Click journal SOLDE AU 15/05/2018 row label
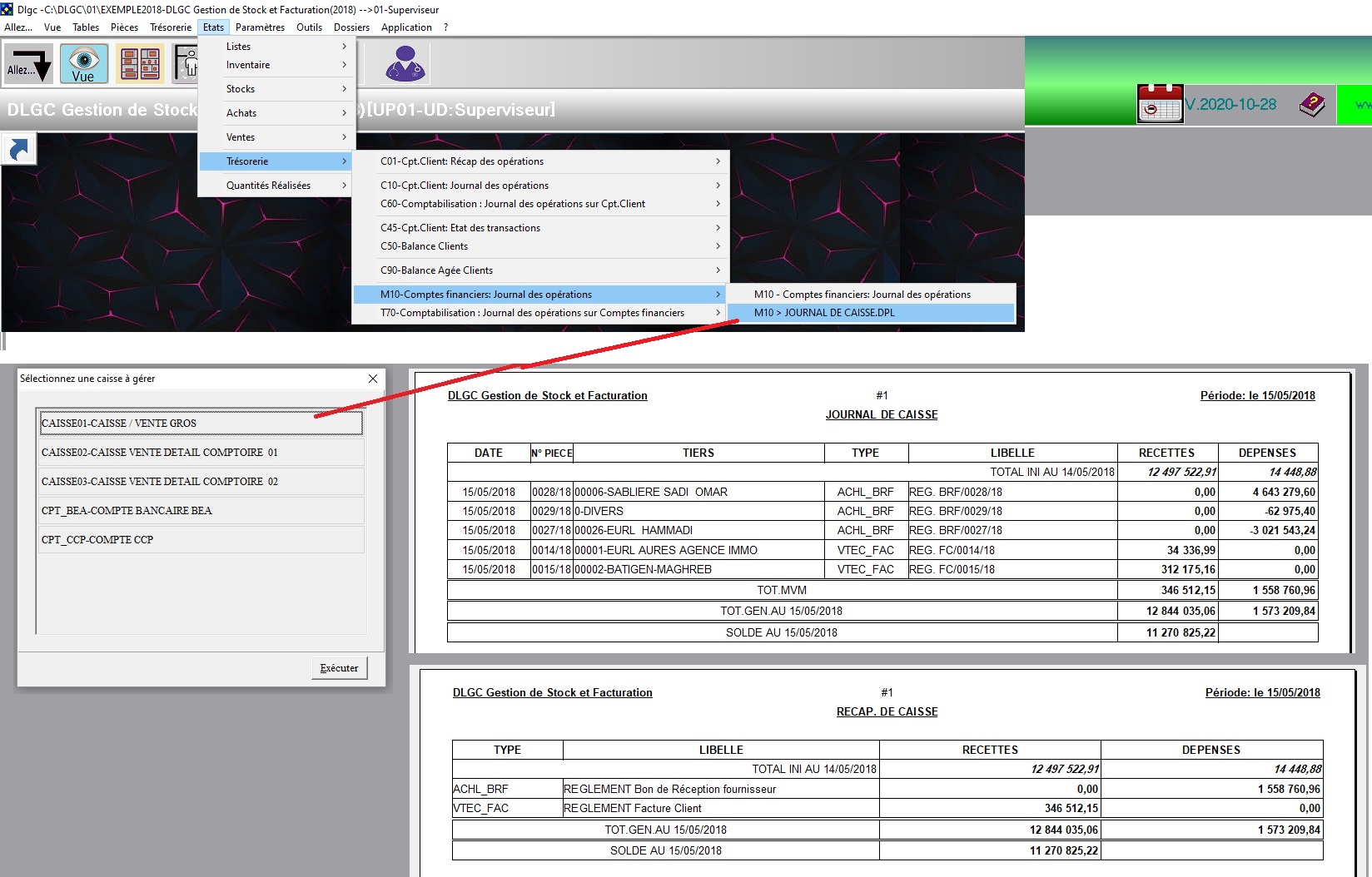 [x=782, y=632]
